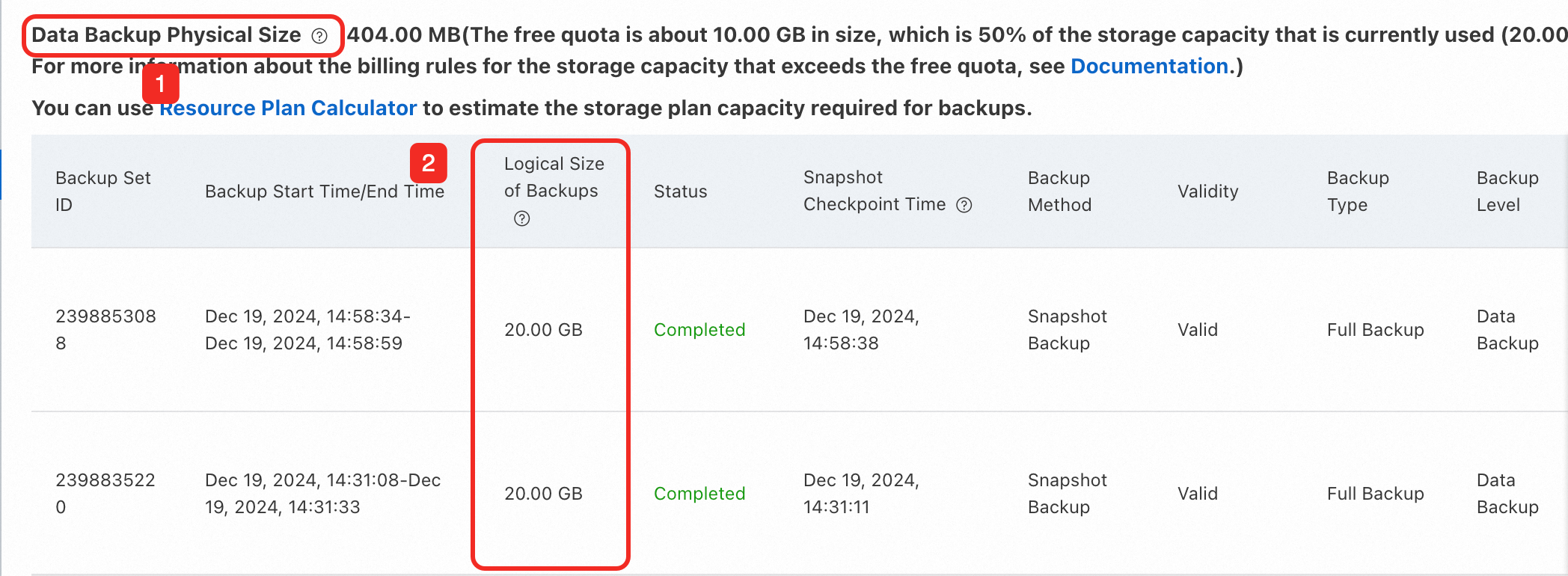Select backup set ID 2398835220
Image resolution: width=1568 pixels, height=576 pixels.
point(105,494)
